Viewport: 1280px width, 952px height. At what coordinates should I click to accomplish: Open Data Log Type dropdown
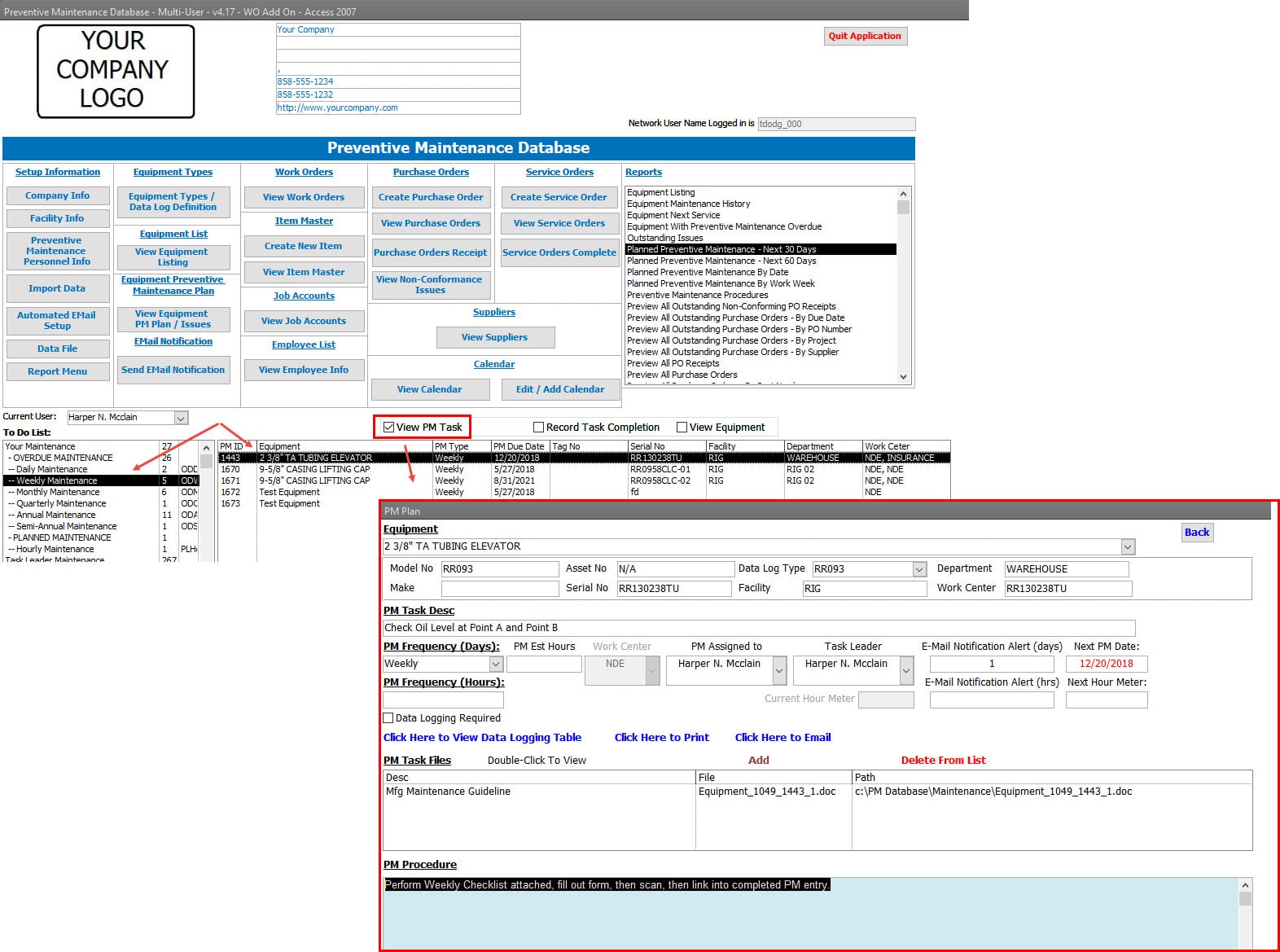coord(919,569)
